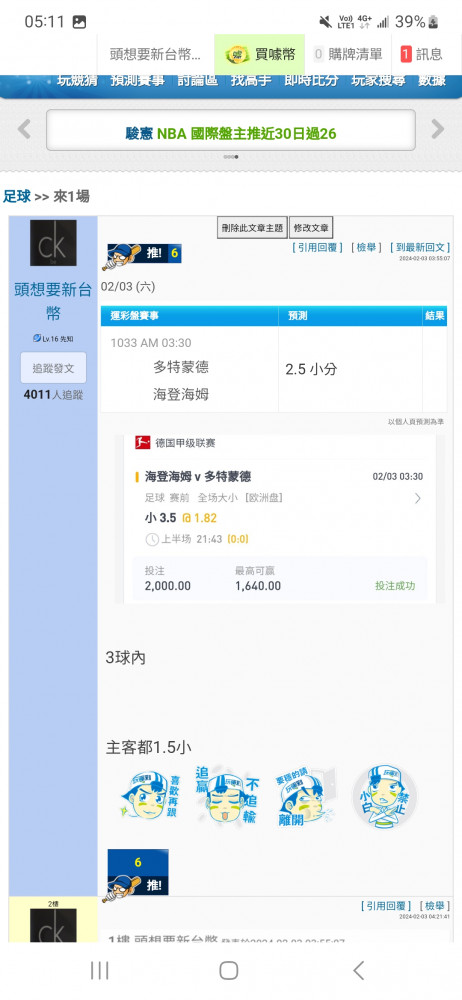Click the Lv.16 先知 level badge

pyautogui.click(x=53, y=339)
